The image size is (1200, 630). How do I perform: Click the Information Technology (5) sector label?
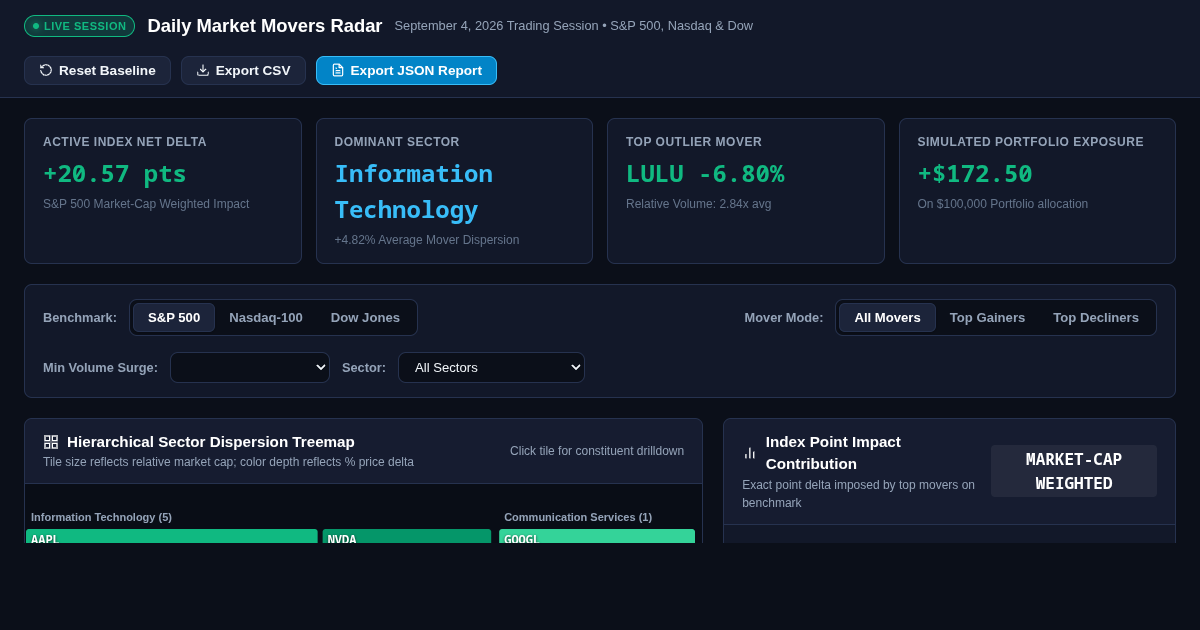point(101,517)
